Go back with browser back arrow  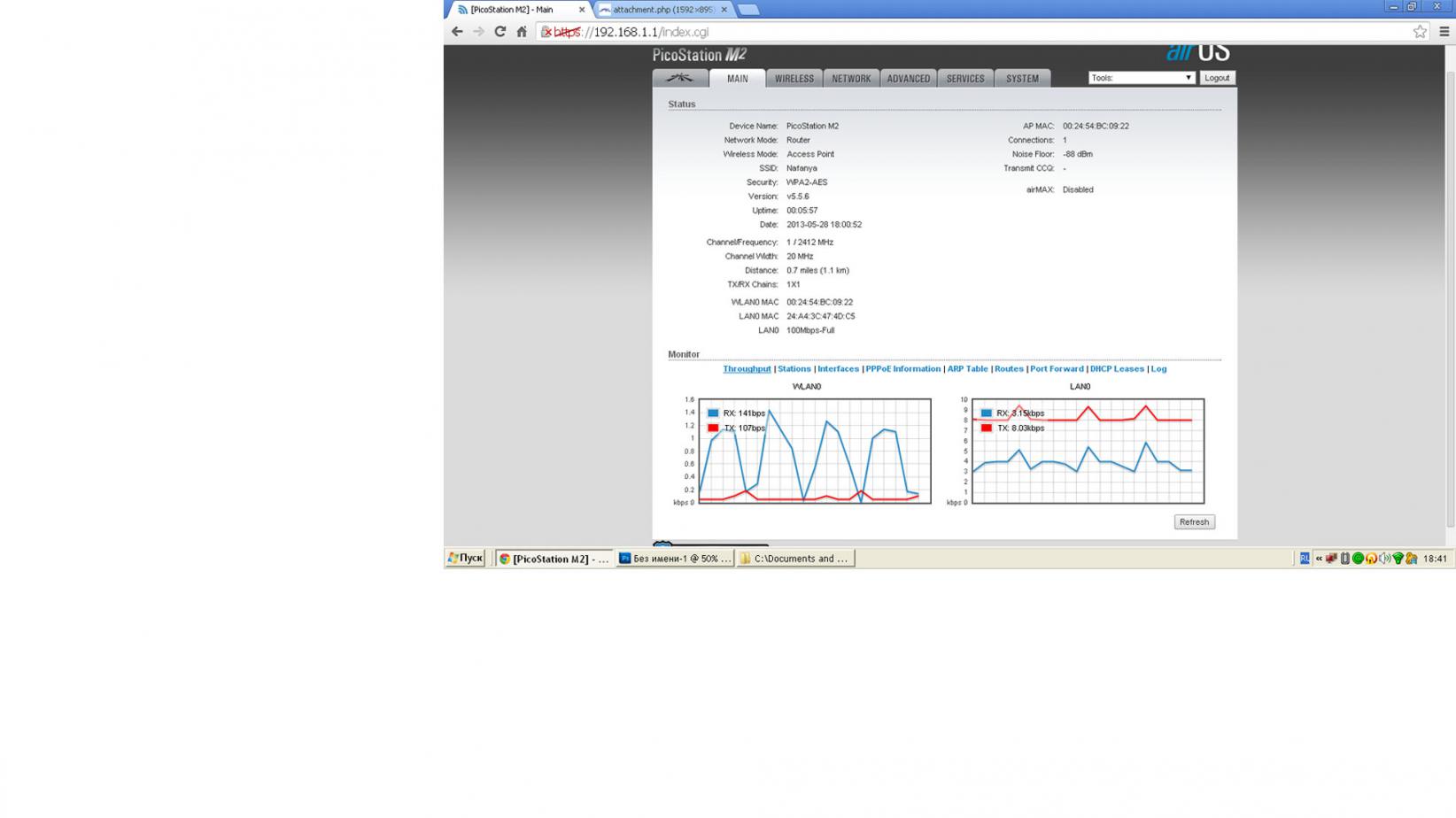click(457, 32)
